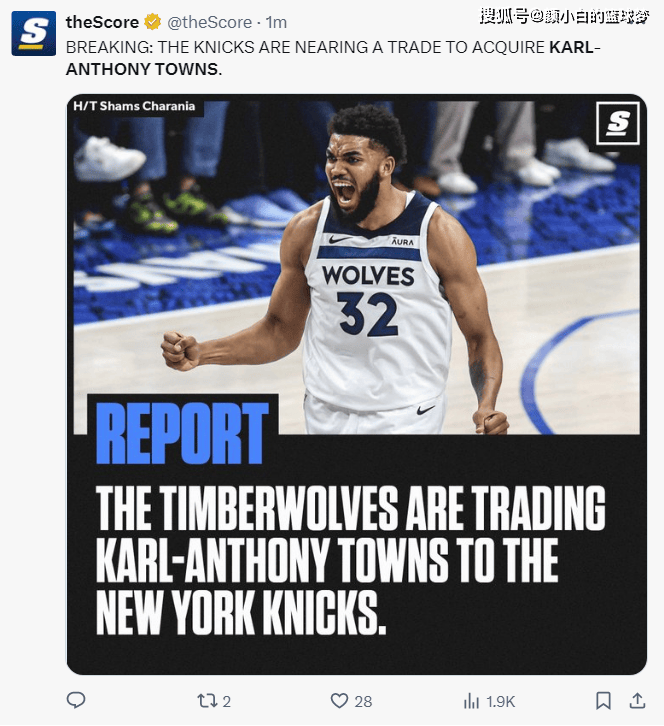Click the reply speech bubble icon
Viewport: 664px width, 726px height.
[x=76, y=700]
